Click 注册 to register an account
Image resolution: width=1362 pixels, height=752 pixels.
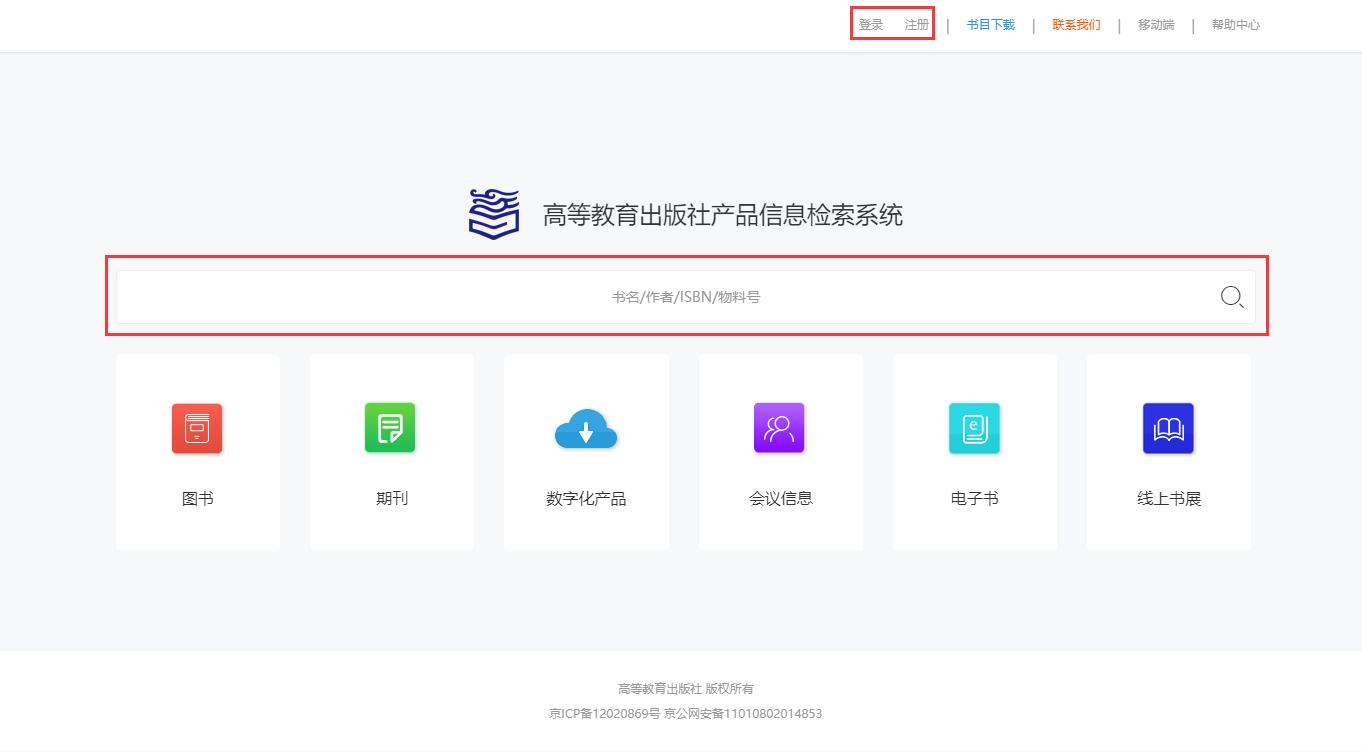pos(916,25)
